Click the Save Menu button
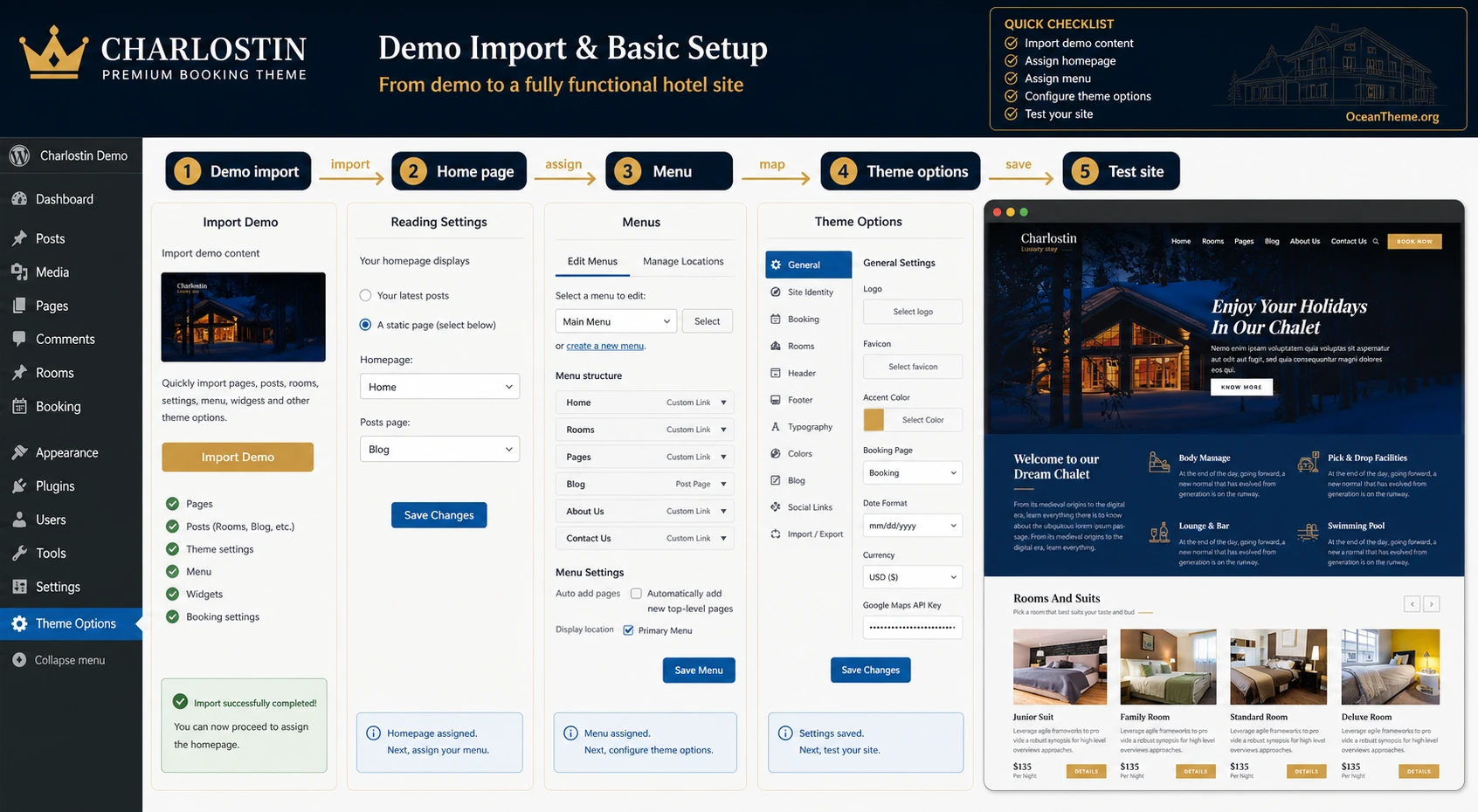 tap(699, 671)
